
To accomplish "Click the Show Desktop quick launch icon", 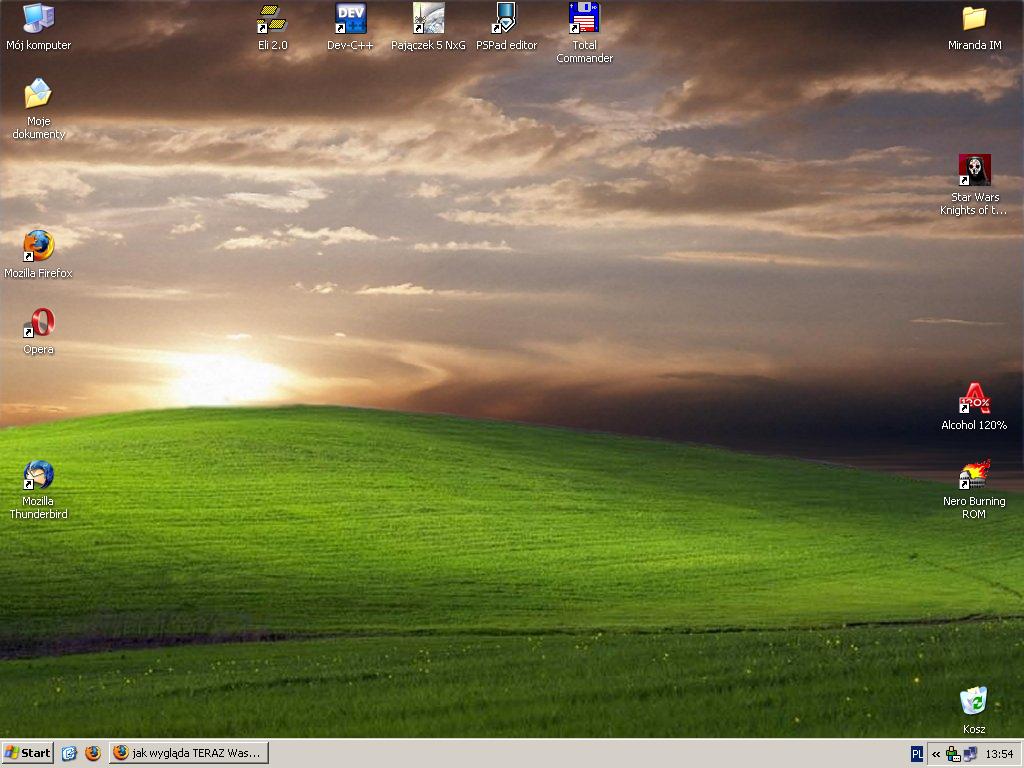I will 69,753.
